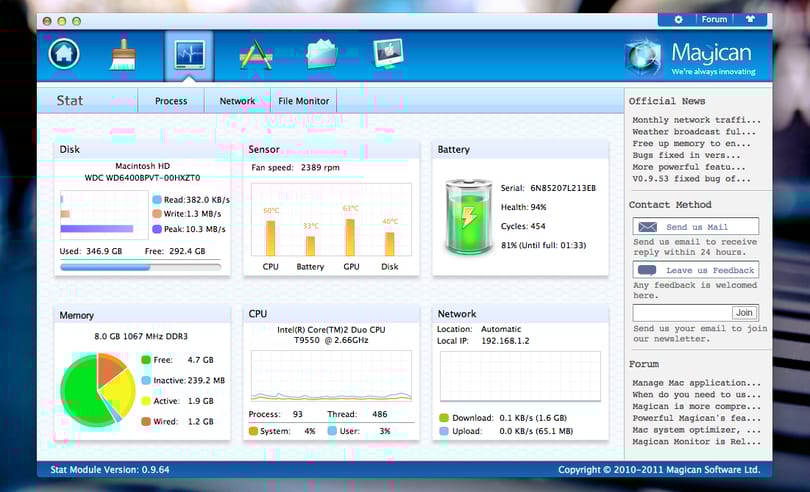Viewport: 810px width, 492px height.
Task: Click 'WDC WD6400BPVT-00HXZT0' disk model text
Action: [x=143, y=178]
